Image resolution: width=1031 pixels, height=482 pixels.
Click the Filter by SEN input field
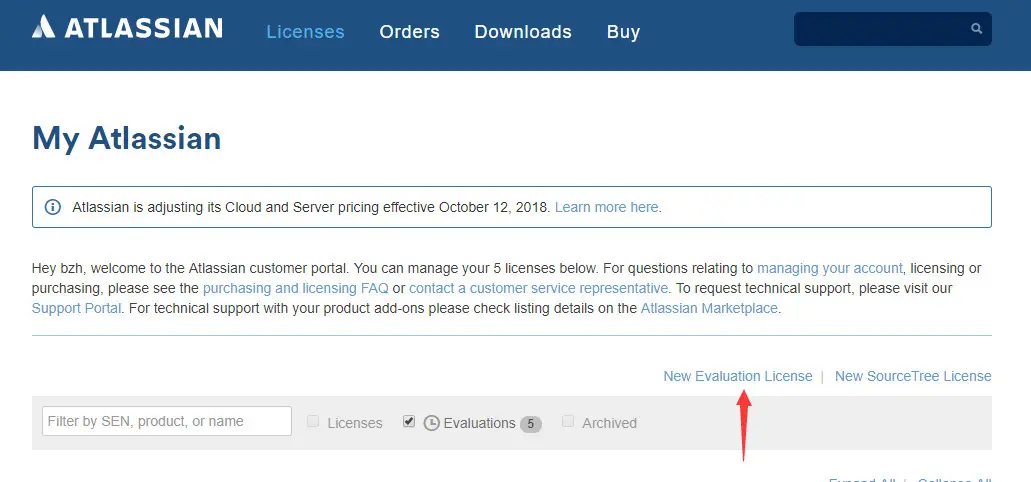point(167,421)
